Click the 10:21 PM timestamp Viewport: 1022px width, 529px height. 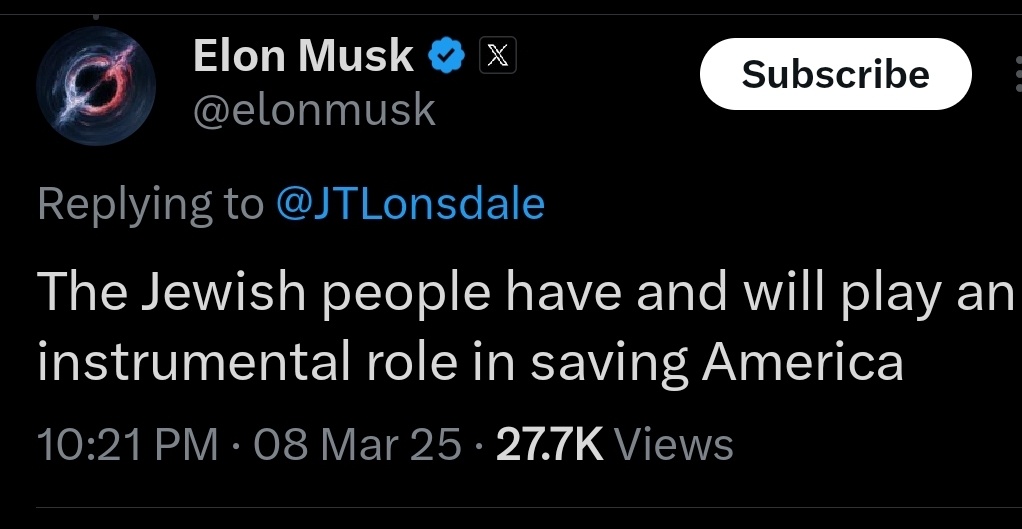point(128,445)
